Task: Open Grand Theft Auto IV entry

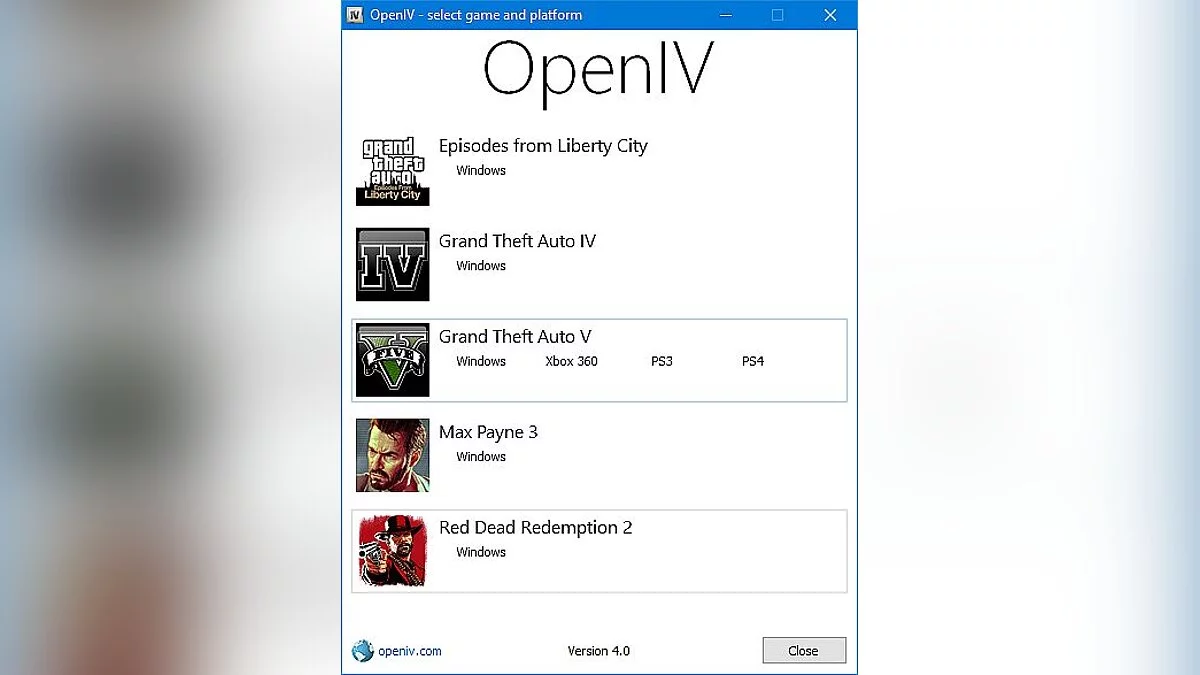Action: (x=517, y=241)
